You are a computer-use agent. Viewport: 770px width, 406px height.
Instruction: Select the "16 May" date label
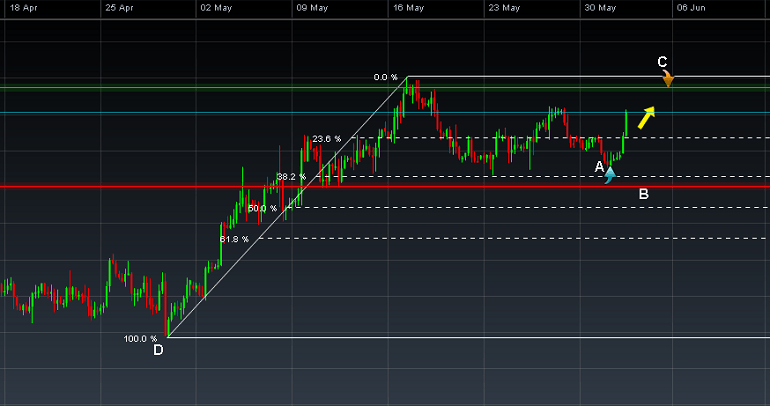click(409, 8)
